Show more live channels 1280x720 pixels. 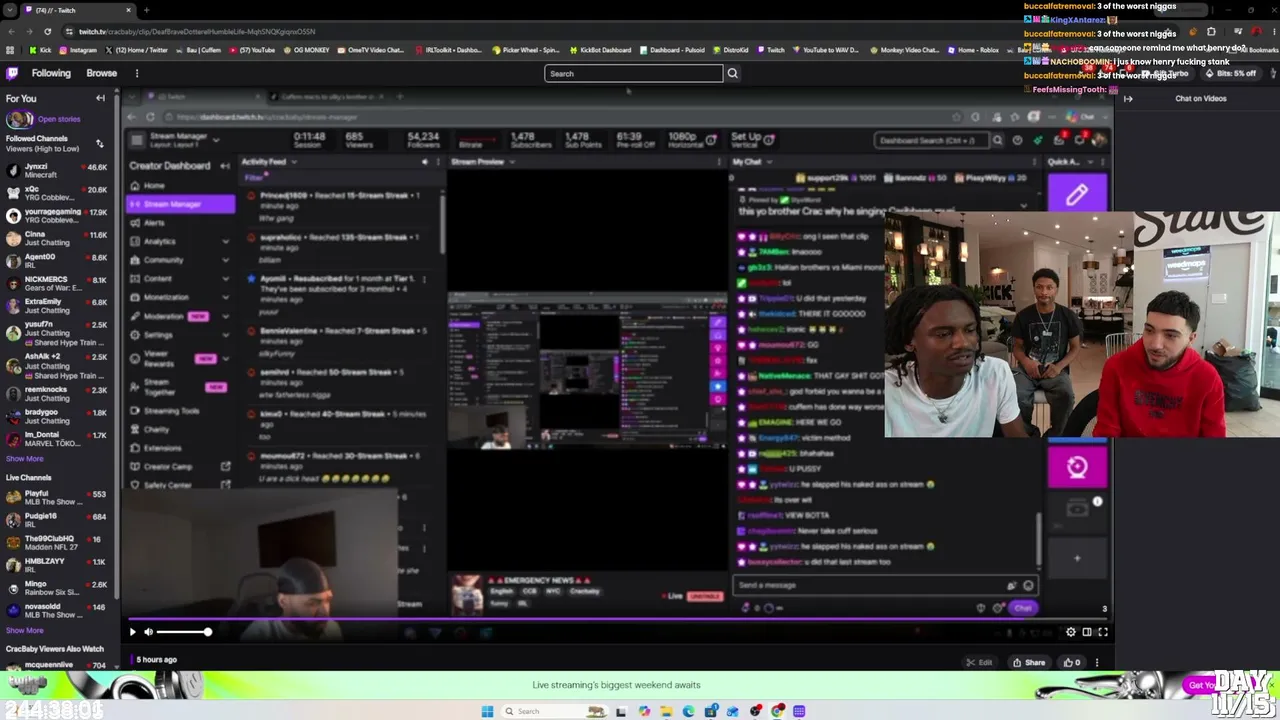tap(25, 630)
